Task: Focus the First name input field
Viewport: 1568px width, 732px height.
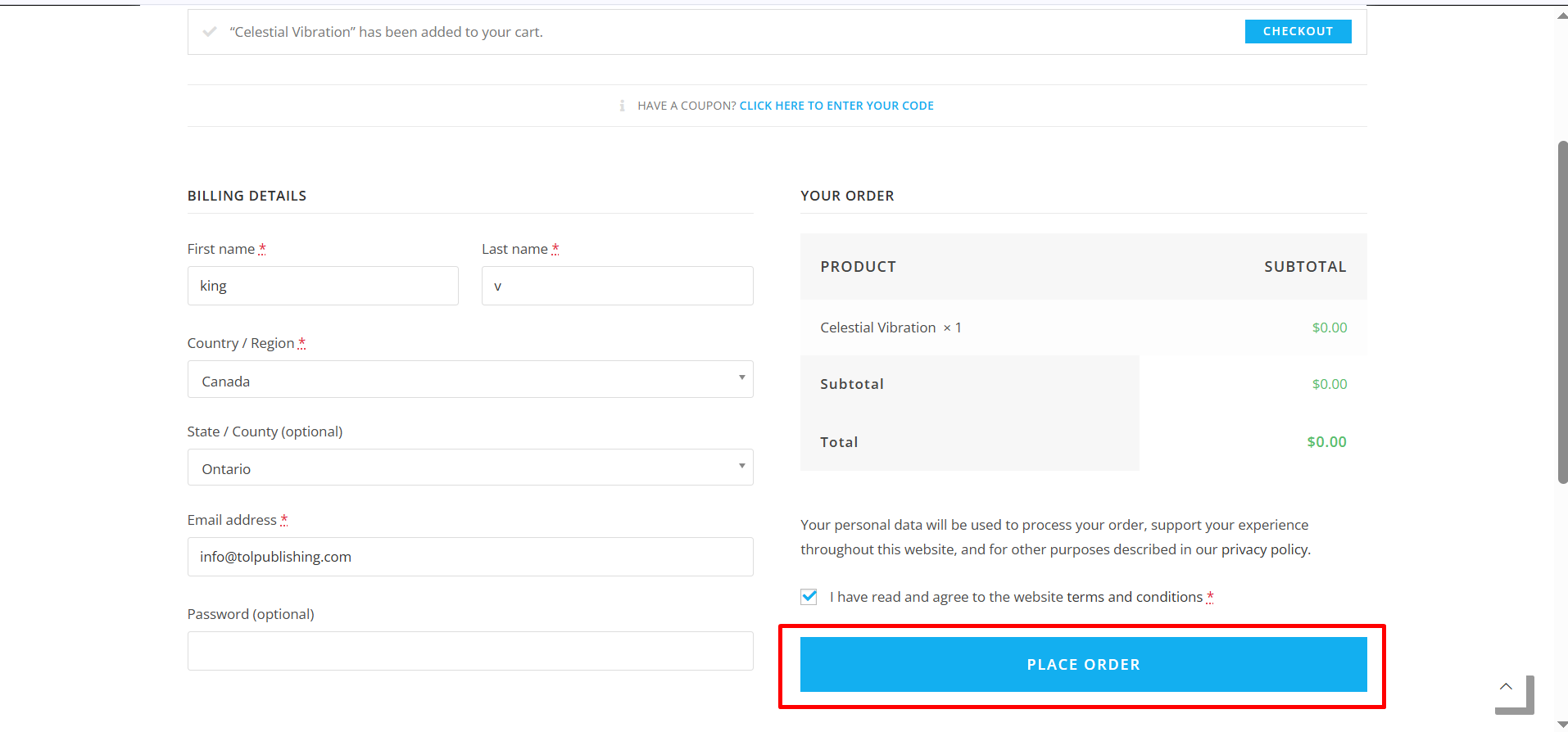Action: click(323, 286)
